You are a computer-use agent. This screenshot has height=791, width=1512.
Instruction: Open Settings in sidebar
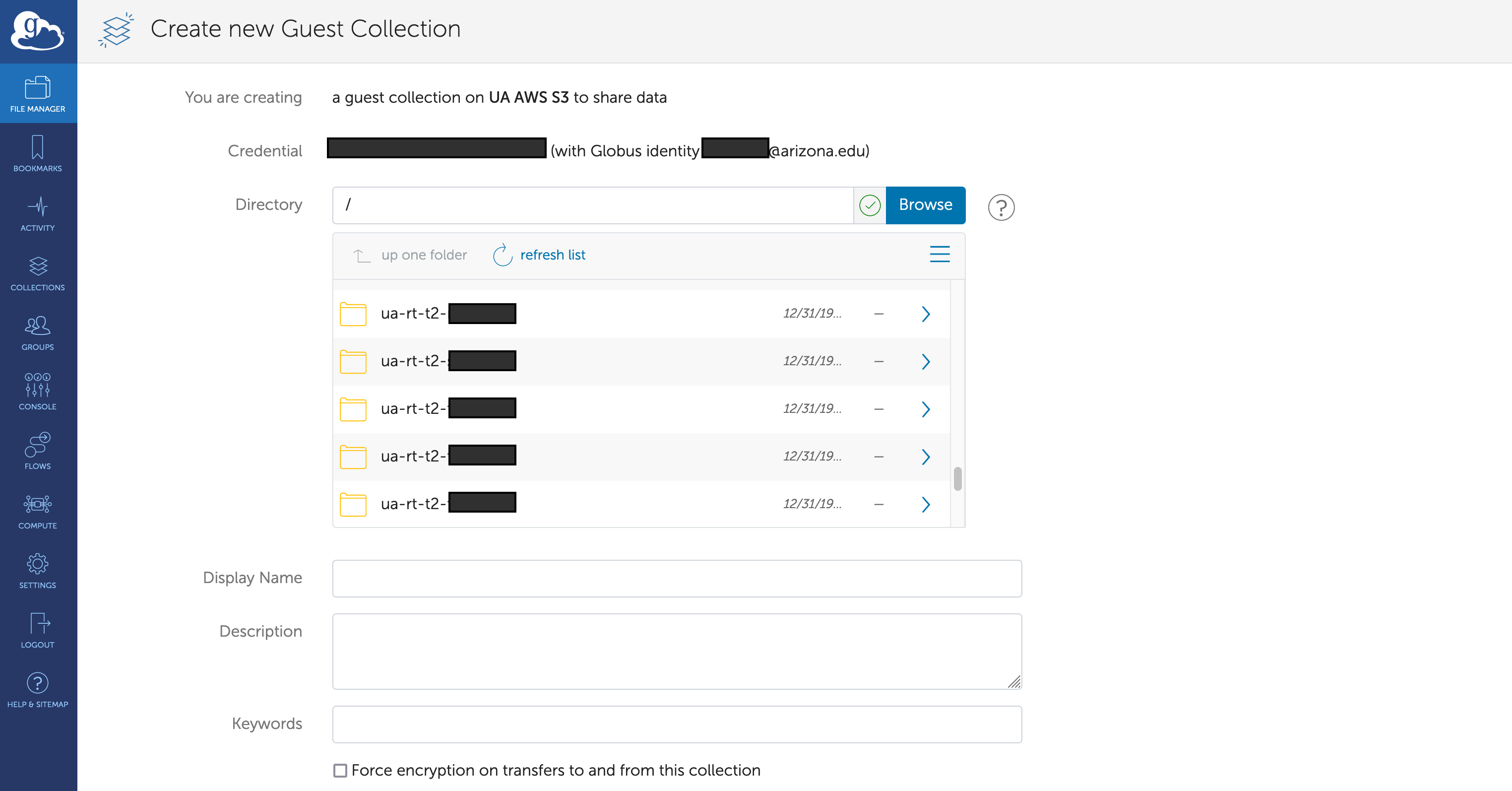point(38,570)
